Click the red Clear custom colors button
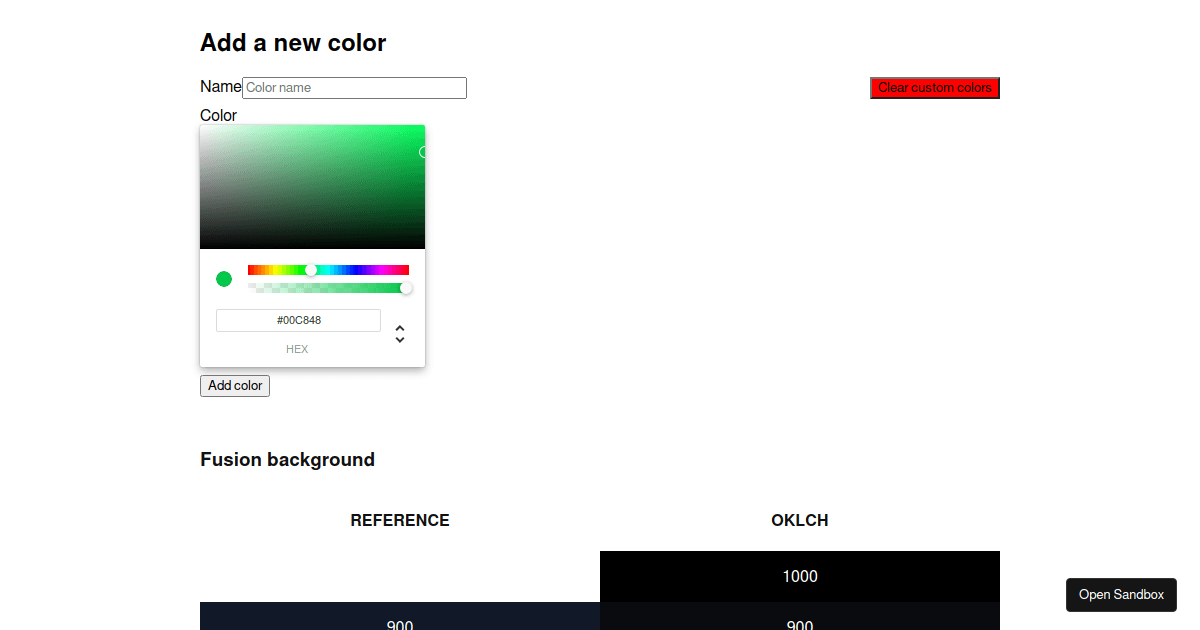This screenshot has height=630, width=1200. pyautogui.click(x=934, y=88)
